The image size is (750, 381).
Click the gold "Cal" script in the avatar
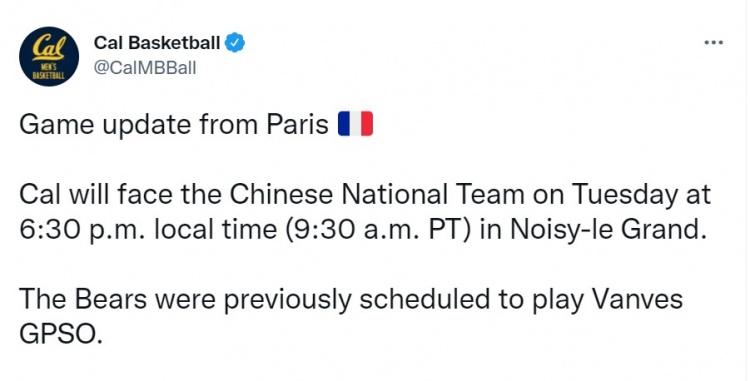[x=48, y=47]
